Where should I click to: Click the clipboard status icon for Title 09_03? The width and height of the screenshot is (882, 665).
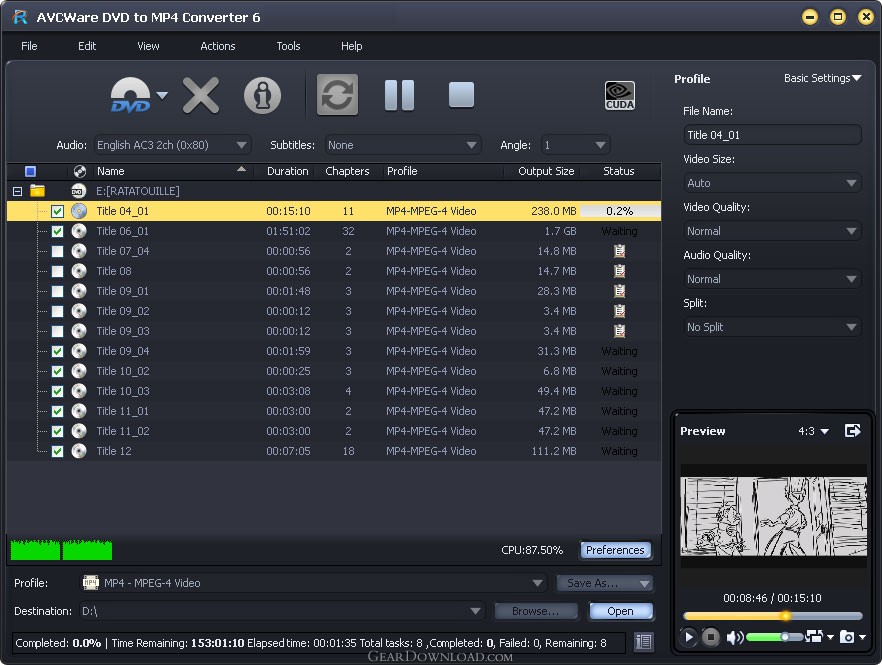[x=619, y=331]
